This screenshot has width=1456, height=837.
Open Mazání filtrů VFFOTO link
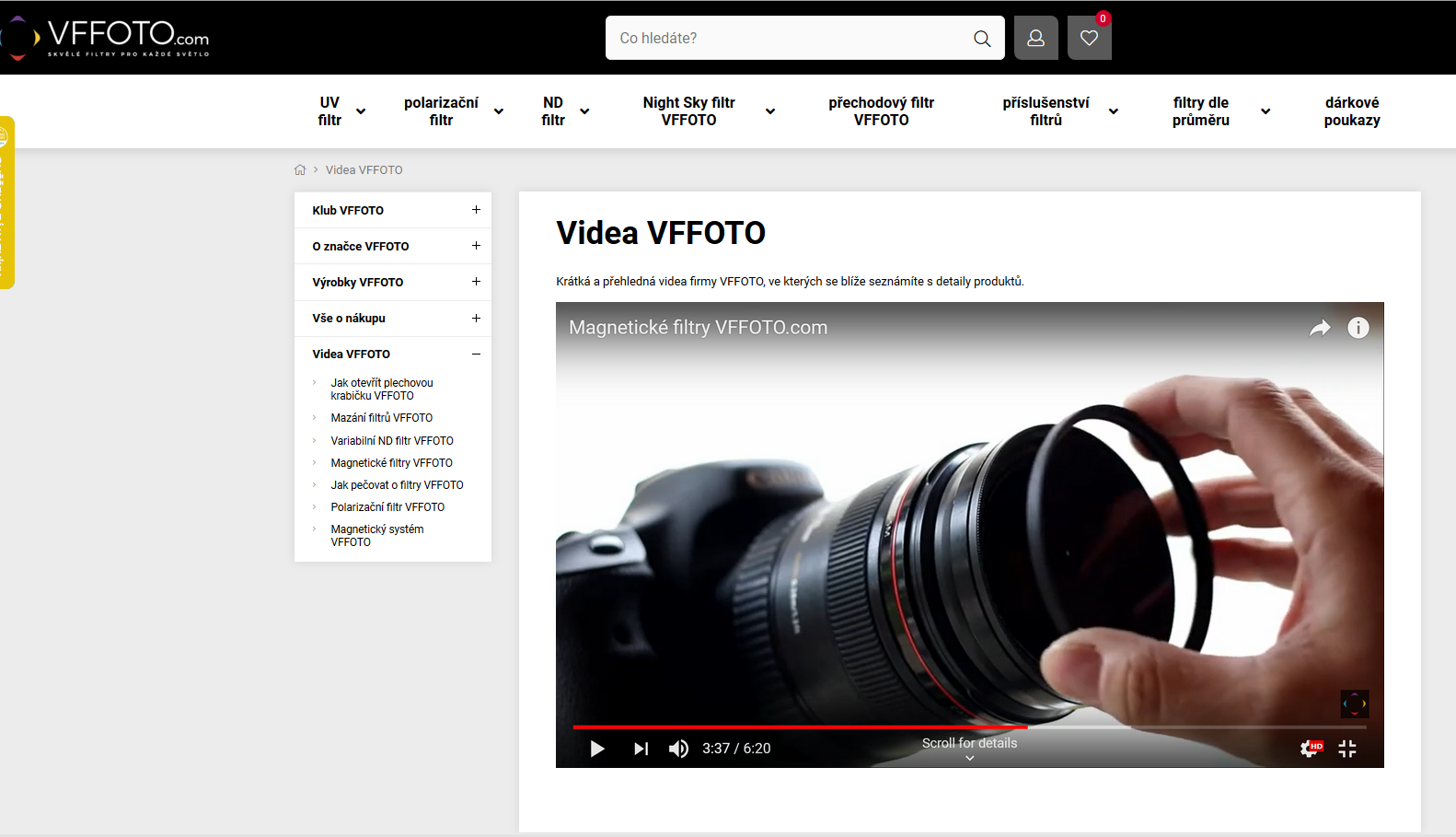click(x=382, y=418)
